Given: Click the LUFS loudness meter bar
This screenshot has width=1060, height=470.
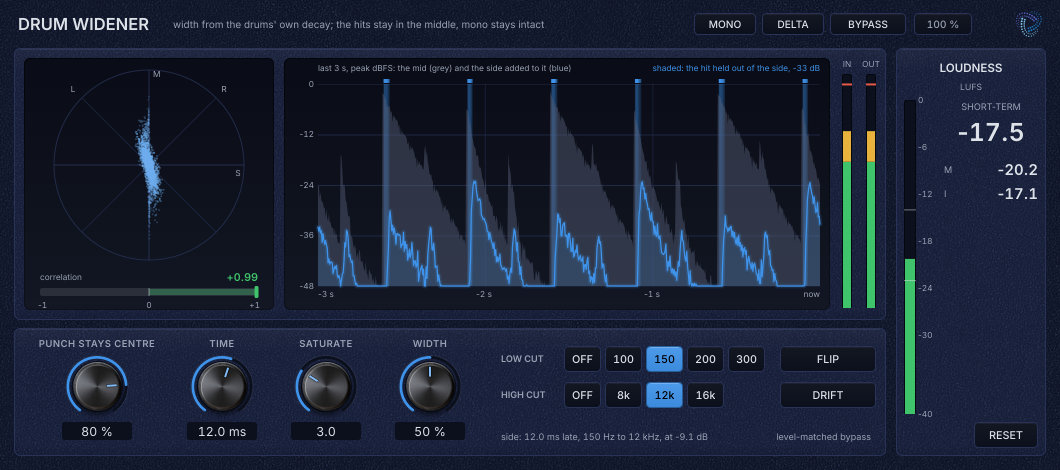Looking at the screenshot, I should 910,257.
